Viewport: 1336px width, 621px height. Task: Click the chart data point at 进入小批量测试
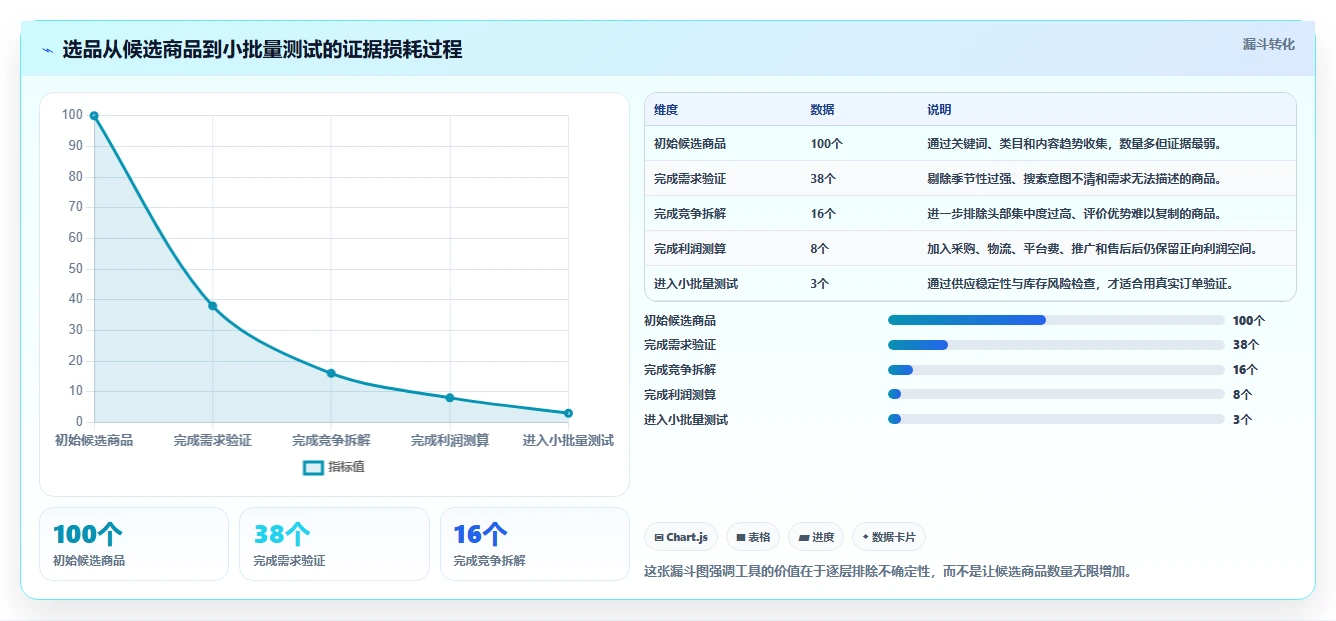pos(568,413)
